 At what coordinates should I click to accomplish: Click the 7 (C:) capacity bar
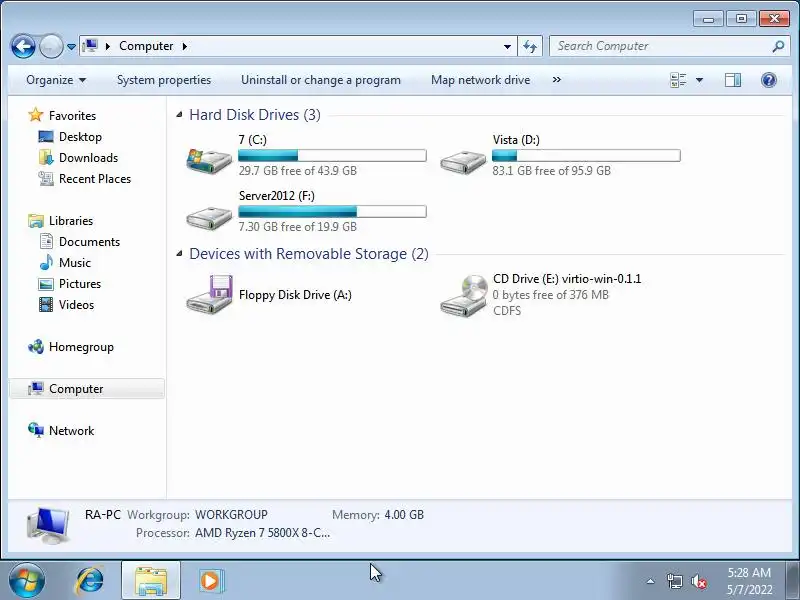(332, 156)
